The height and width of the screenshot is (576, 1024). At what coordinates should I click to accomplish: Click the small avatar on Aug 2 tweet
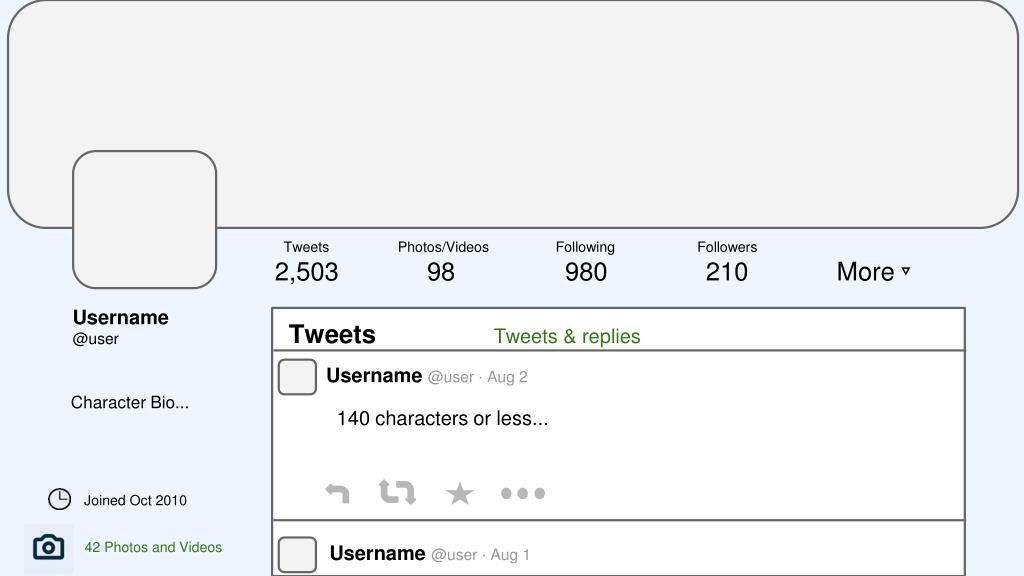[x=297, y=377]
